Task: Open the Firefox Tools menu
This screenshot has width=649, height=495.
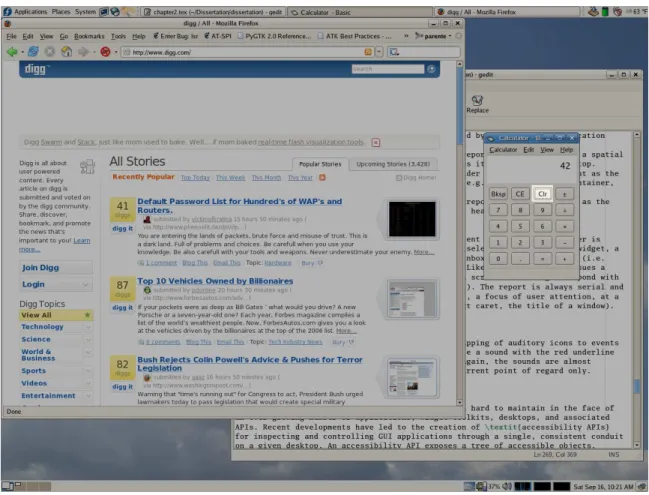Action: [118, 36]
